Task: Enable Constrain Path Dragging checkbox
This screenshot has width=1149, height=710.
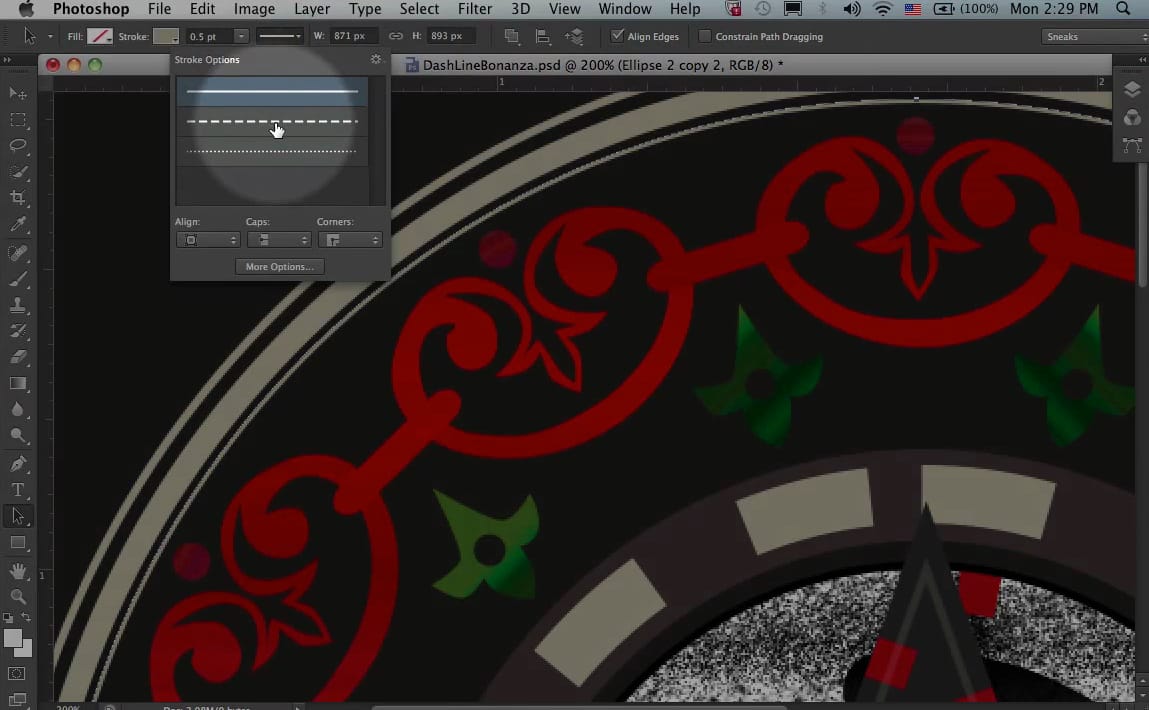Action: tap(705, 36)
